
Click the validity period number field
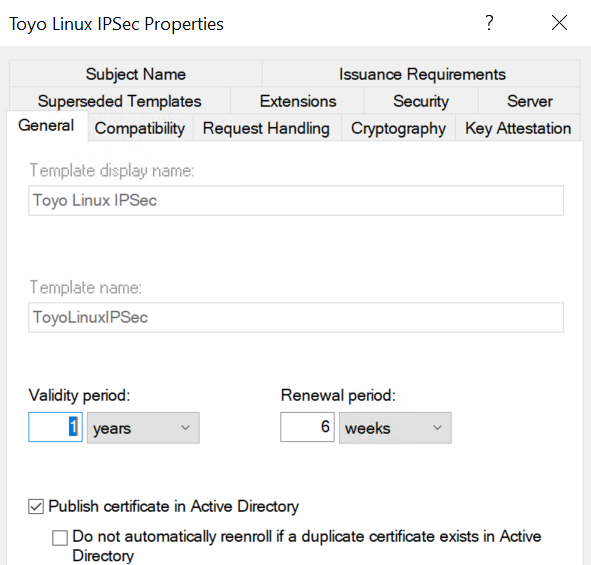coord(55,427)
